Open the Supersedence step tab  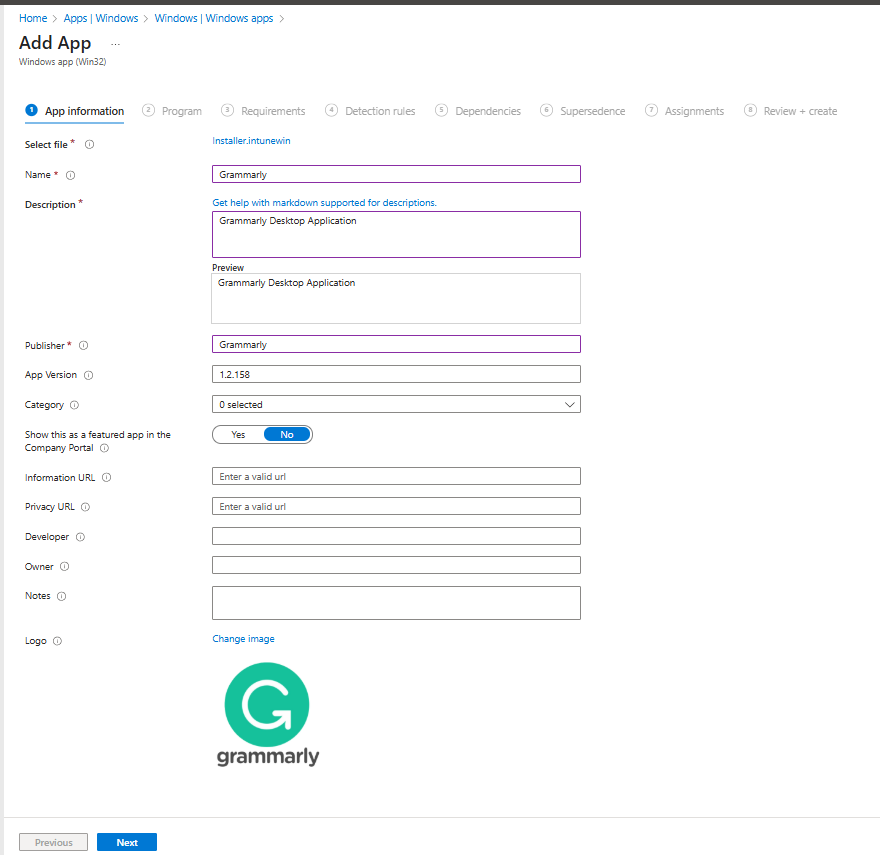coord(583,111)
